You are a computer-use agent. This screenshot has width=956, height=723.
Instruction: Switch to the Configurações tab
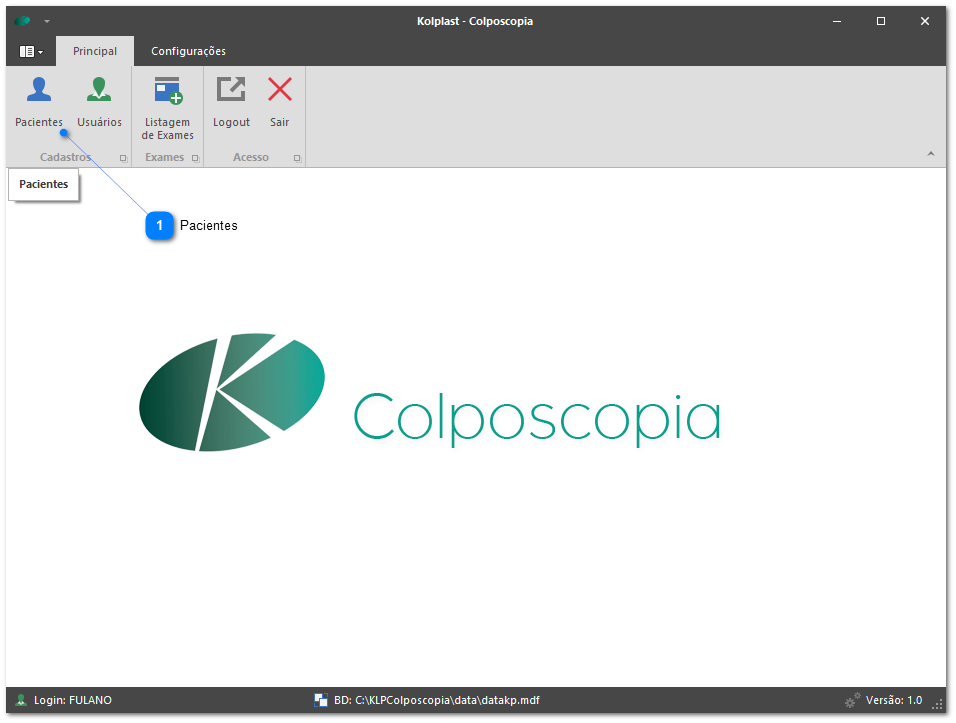[x=188, y=51]
